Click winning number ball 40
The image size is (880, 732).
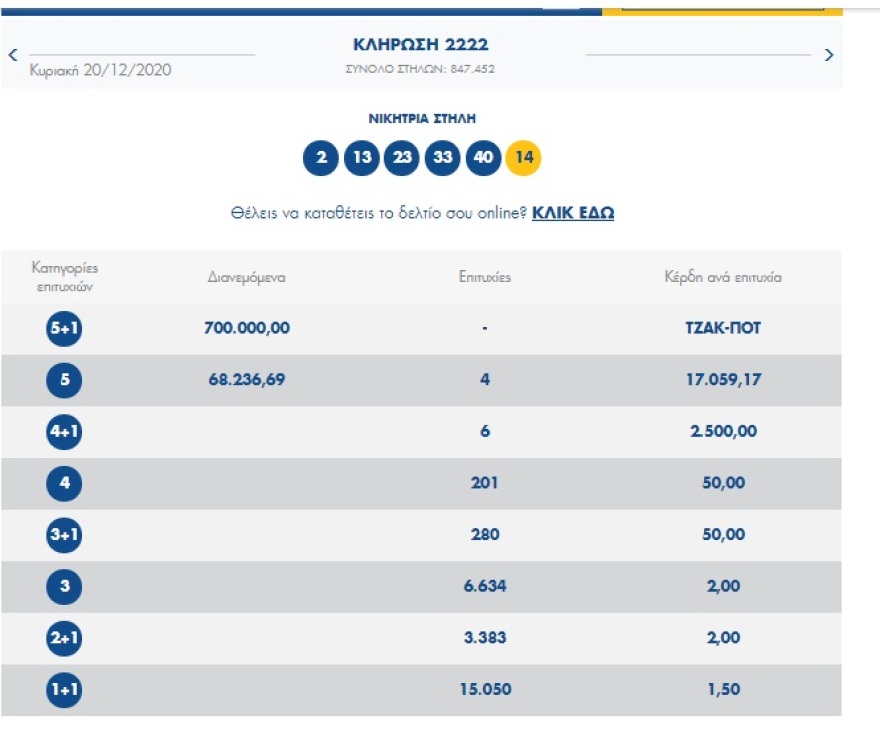tap(483, 158)
